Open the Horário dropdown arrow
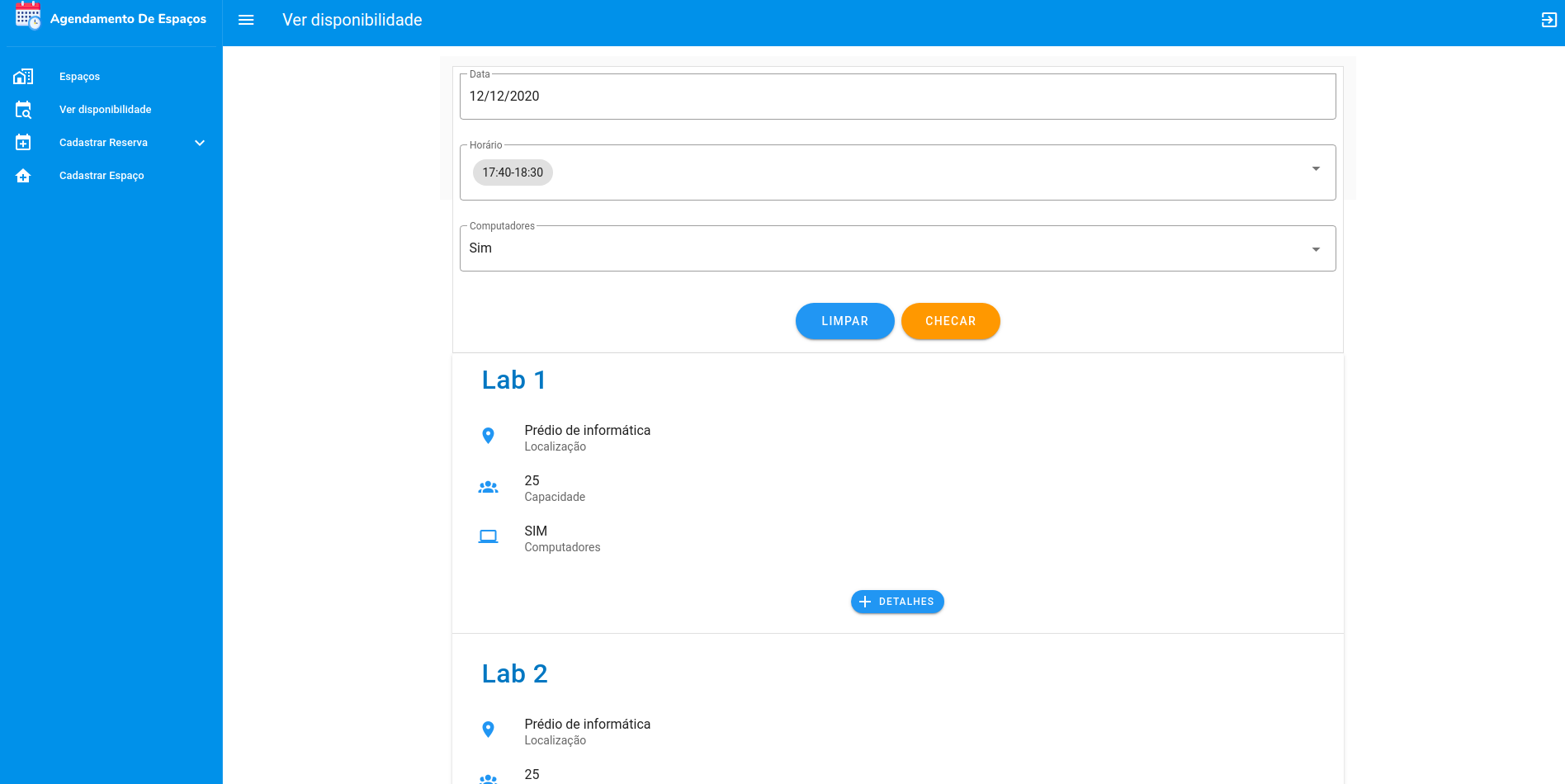 pyautogui.click(x=1316, y=169)
